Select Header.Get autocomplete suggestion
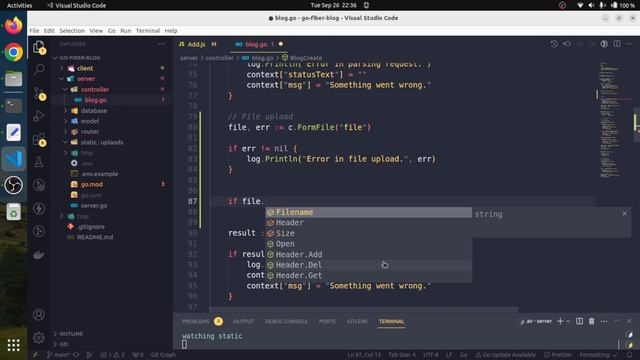The height and width of the screenshot is (360, 640). (369, 276)
